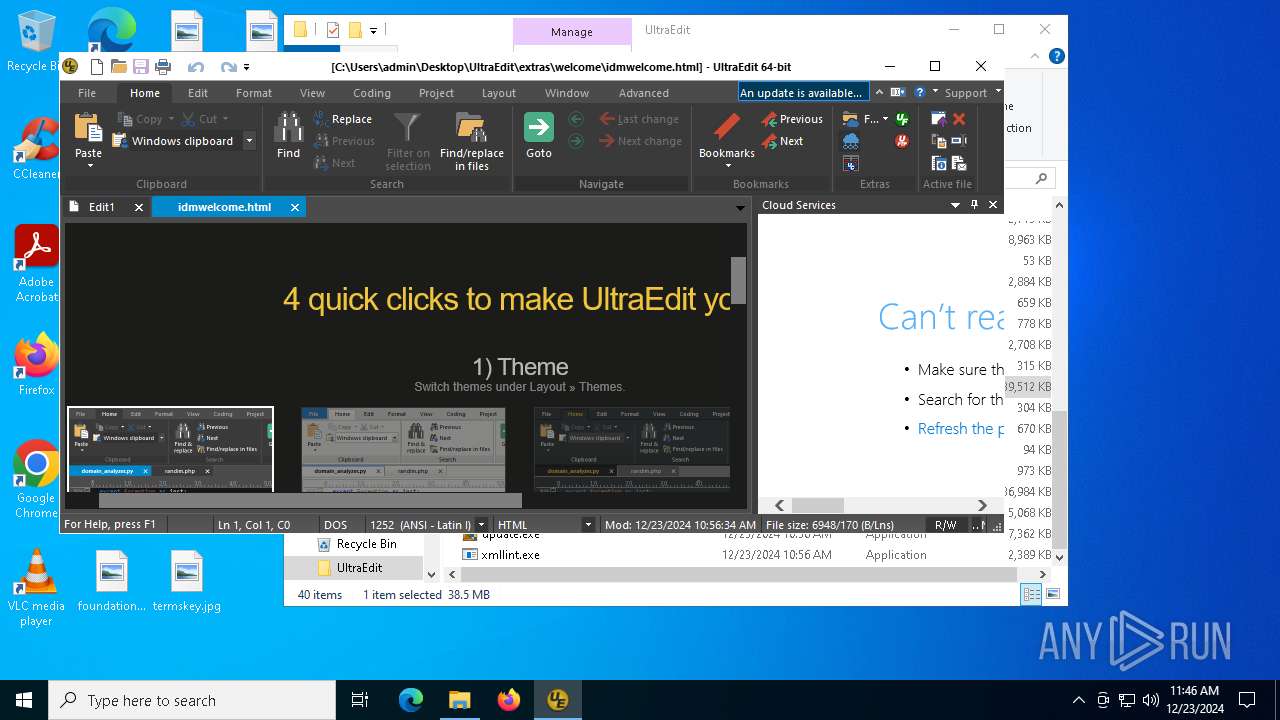1280x720 pixels.
Task: Open Firefox from the taskbar
Action: click(x=508, y=700)
